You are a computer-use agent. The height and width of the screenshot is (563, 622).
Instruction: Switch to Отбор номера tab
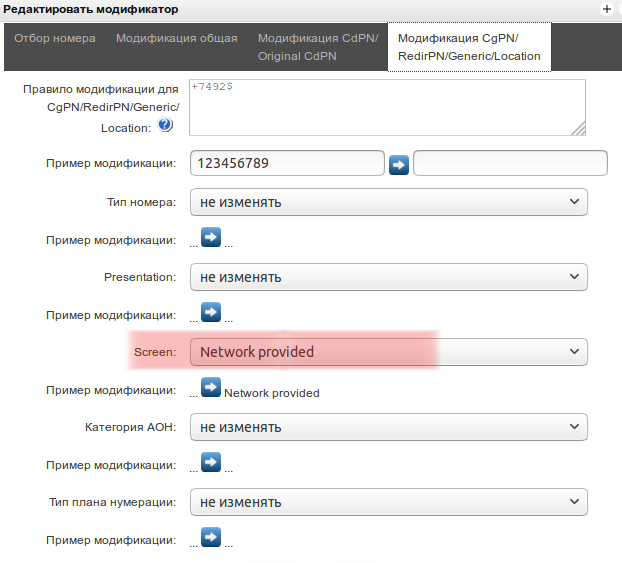[x=55, y=38]
